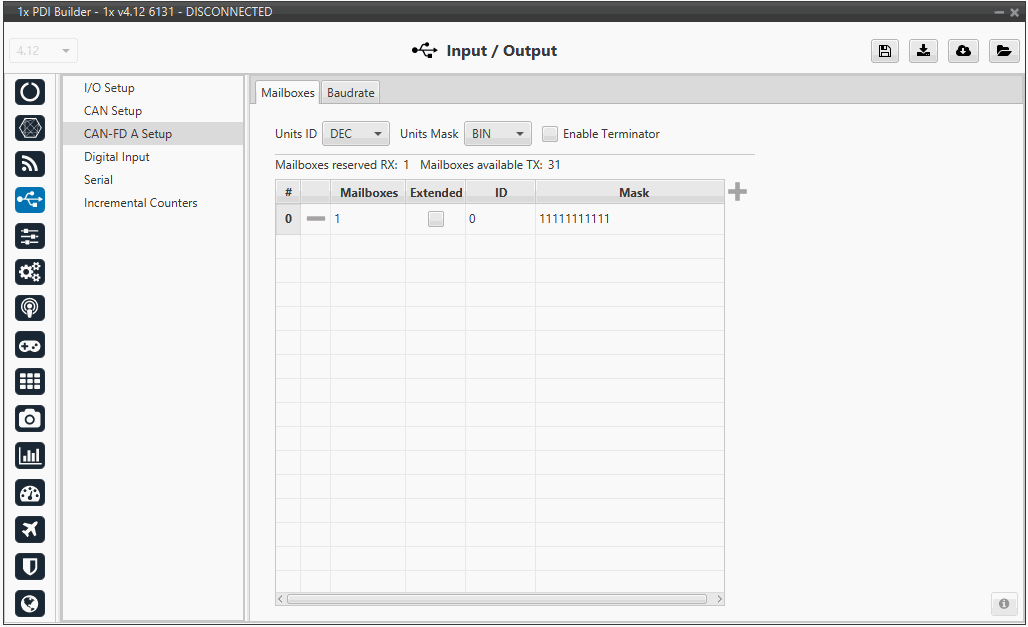Click the 'Mailboxes available TX: 31' text
The height and width of the screenshot is (627, 1028).
point(490,165)
